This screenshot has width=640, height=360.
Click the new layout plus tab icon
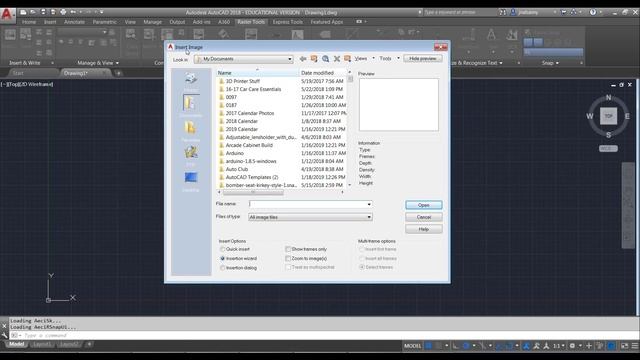(89, 344)
